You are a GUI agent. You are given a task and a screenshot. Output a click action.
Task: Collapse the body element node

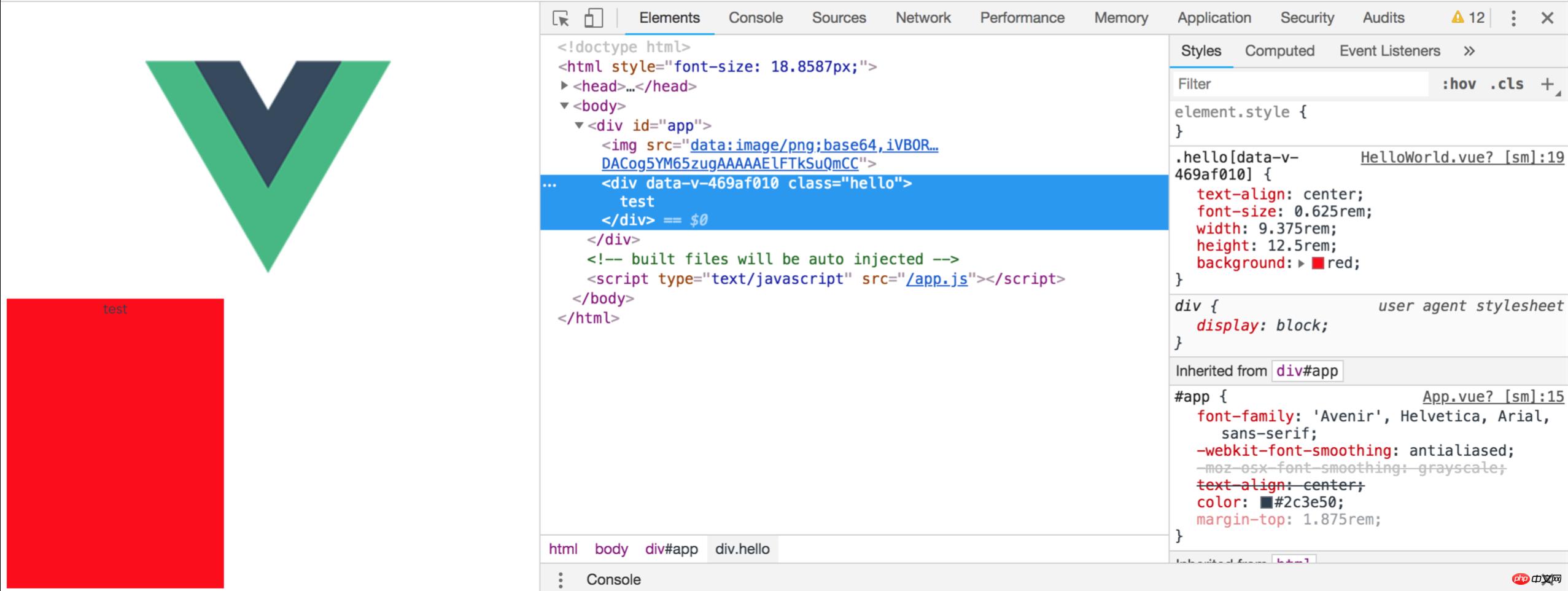pyautogui.click(x=564, y=106)
